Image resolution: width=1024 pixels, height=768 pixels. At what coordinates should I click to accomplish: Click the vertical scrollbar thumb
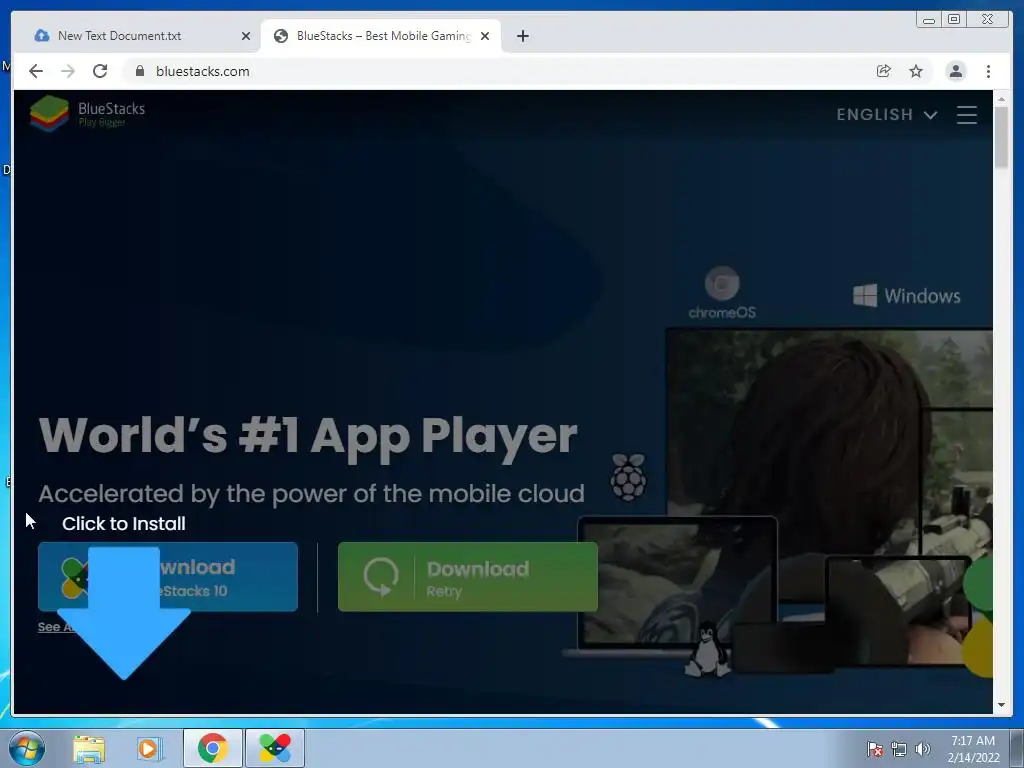(x=1001, y=137)
